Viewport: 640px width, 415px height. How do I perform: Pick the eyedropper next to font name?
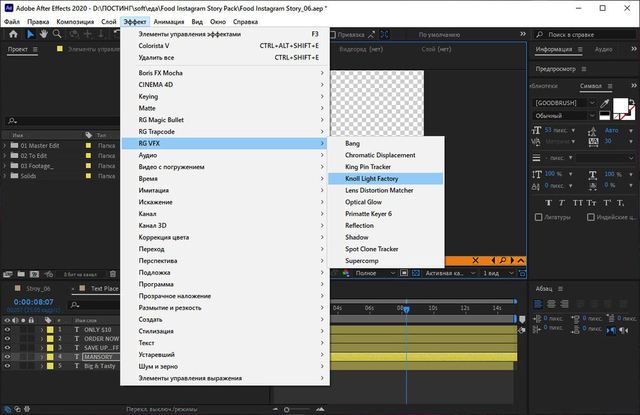(604, 103)
